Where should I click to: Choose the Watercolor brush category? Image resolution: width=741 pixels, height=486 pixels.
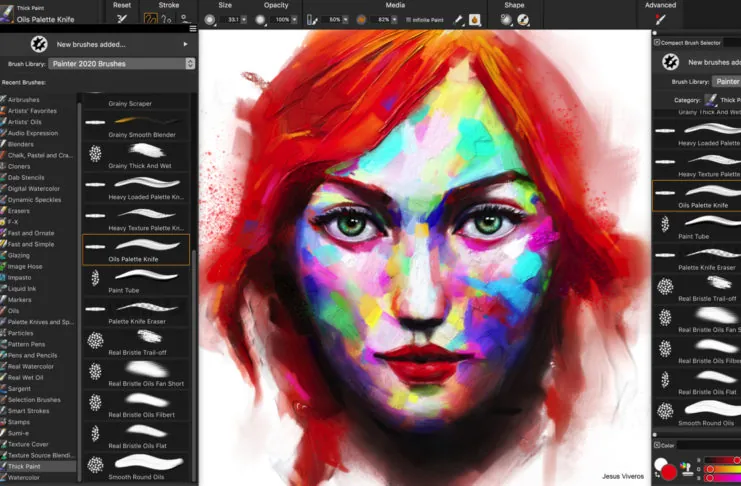(26, 477)
